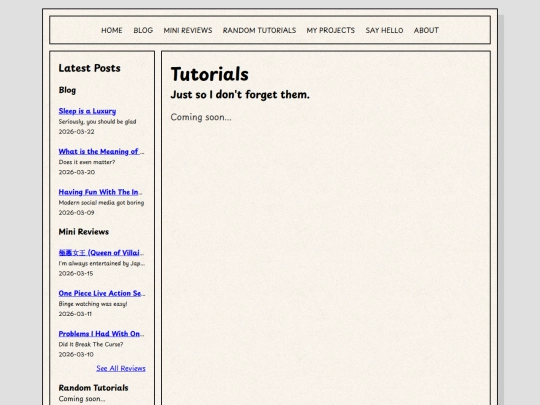540x405 pixels.
Task: Click the See All Reviews link
Action: (x=121, y=368)
